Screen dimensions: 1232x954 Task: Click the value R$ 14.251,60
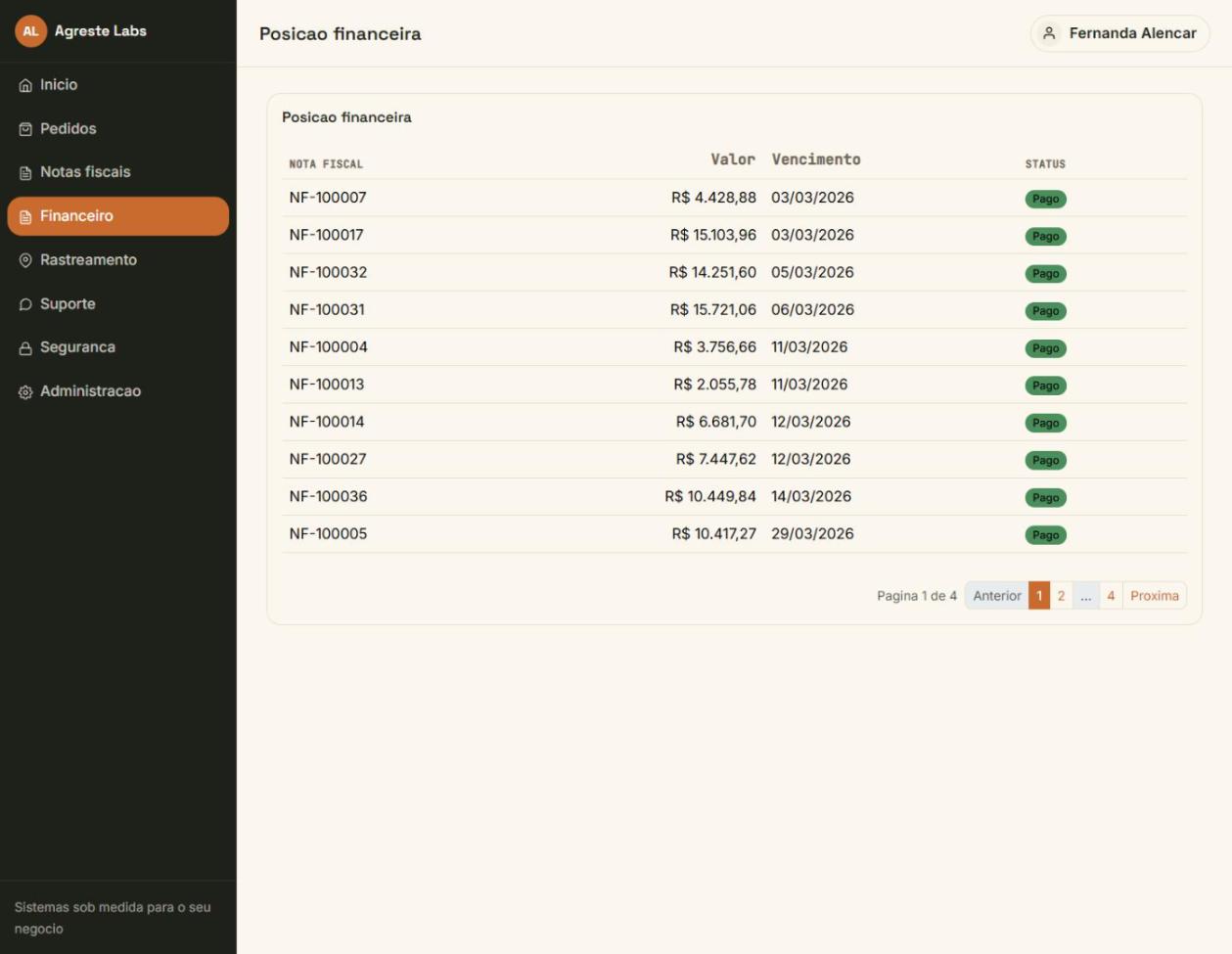click(712, 272)
